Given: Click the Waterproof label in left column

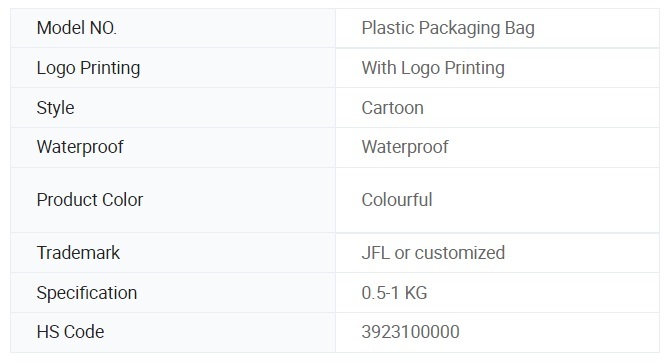Looking at the screenshot, I should pyautogui.click(x=80, y=147).
